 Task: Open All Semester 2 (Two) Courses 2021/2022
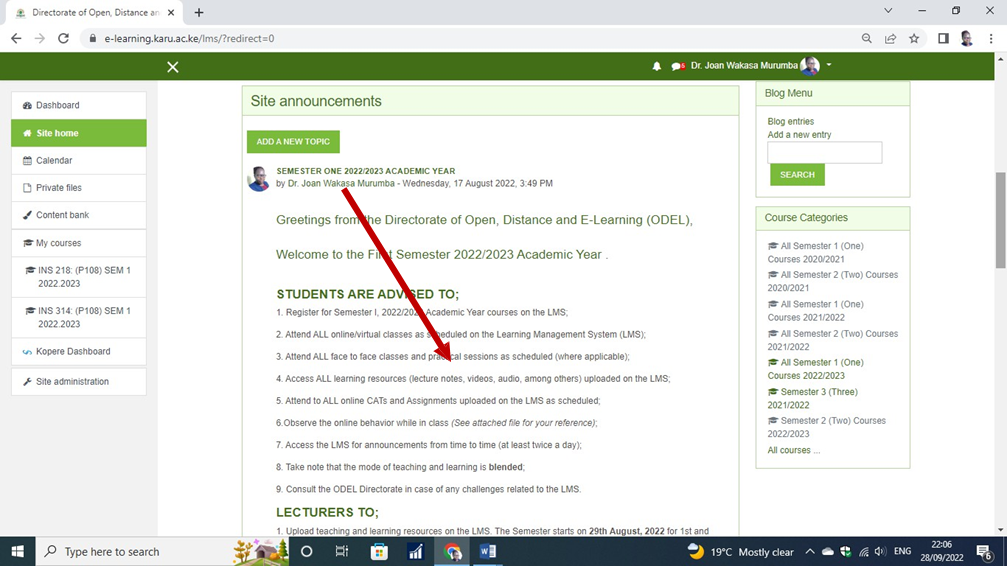[833, 340]
